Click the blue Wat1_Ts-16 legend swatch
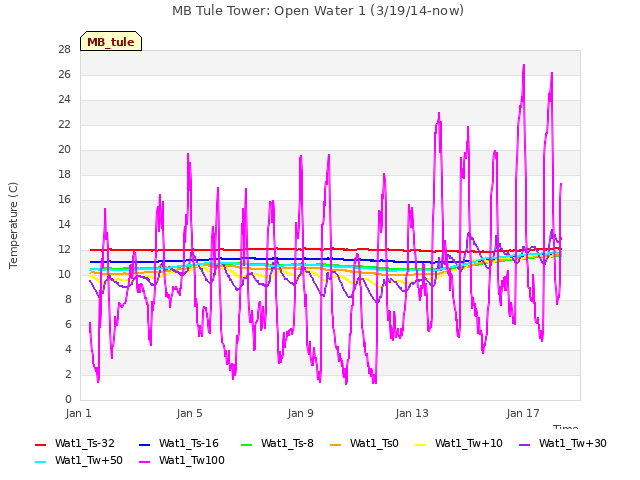Screen dimensions: 640x480 tap(144, 444)
